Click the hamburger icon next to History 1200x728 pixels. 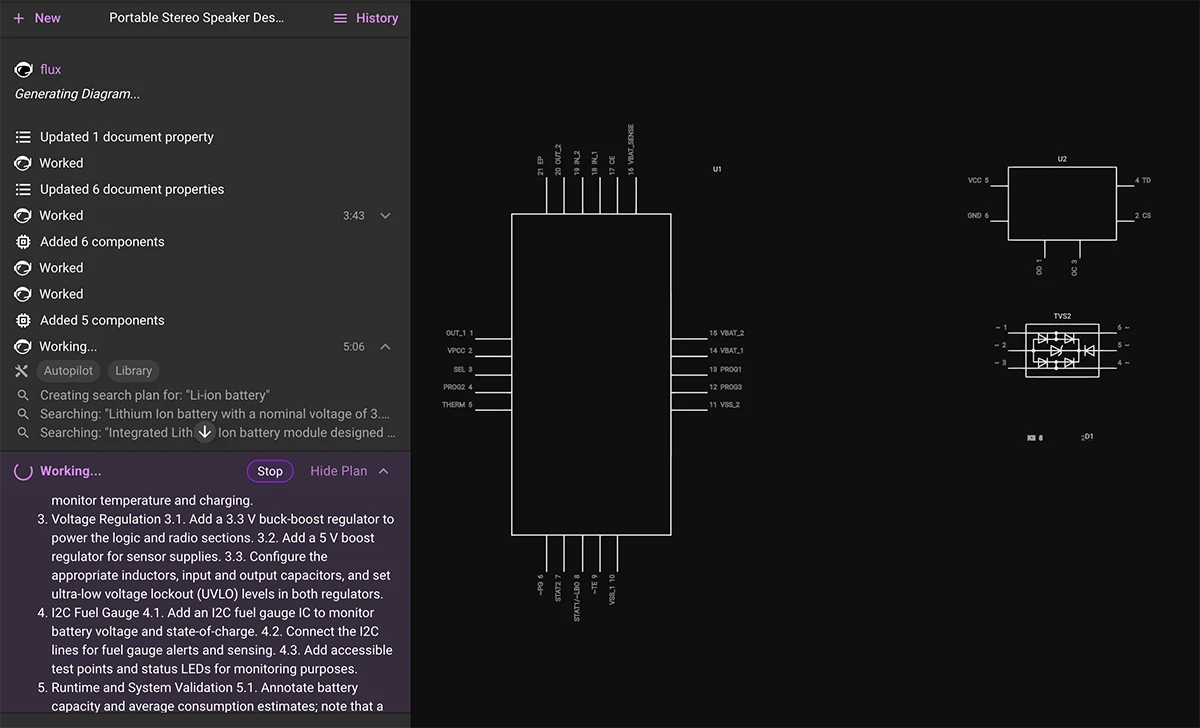tap(340, 17)
